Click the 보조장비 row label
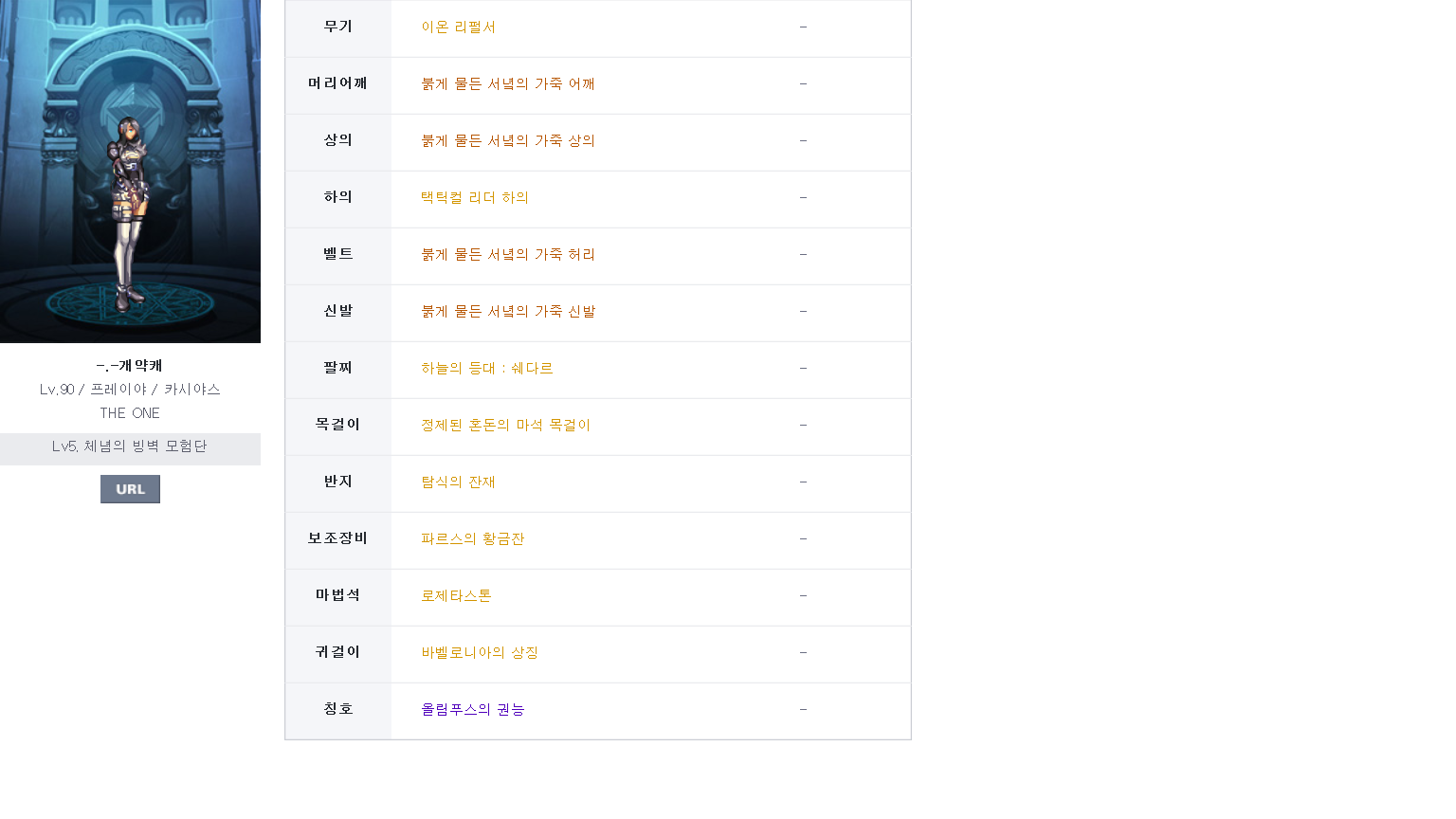Screen dimensions: 1456x819 pyautogui.click(x=338, y=539)
